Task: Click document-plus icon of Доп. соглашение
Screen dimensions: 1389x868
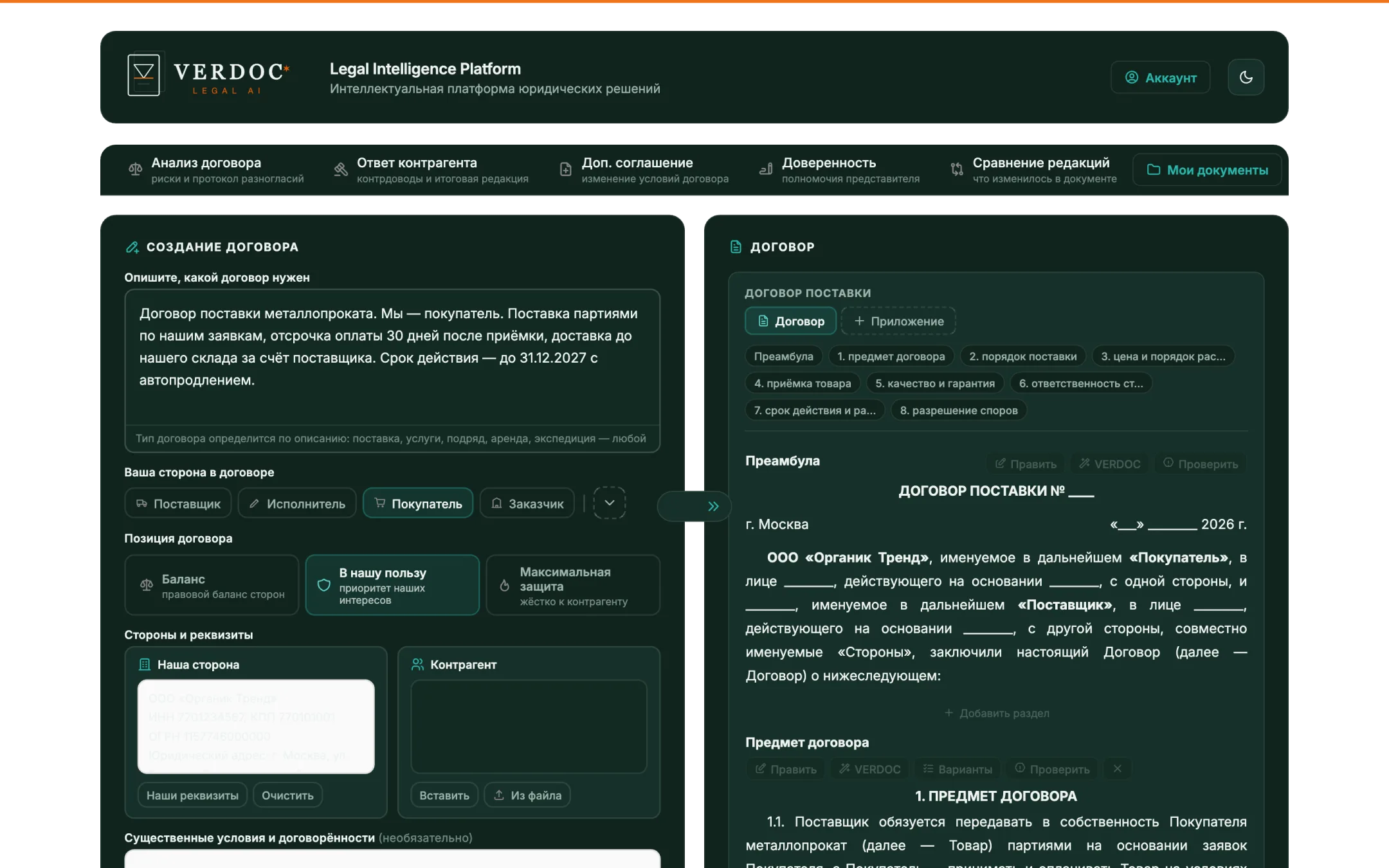Action: (565, 170)
